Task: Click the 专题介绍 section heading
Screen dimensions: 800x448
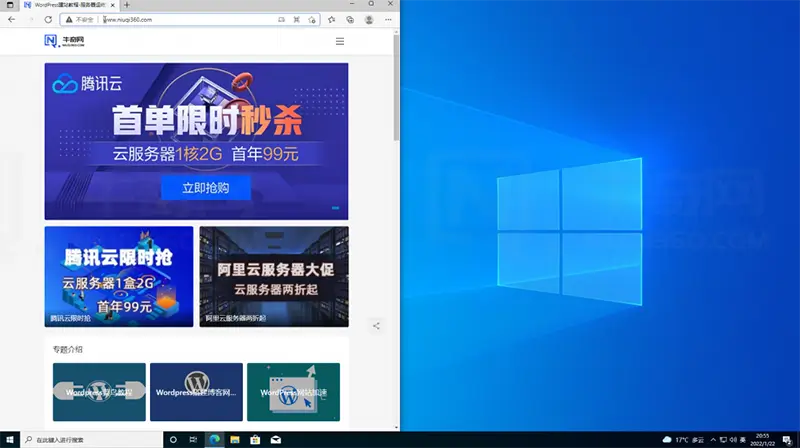Action: coord(67,350)
